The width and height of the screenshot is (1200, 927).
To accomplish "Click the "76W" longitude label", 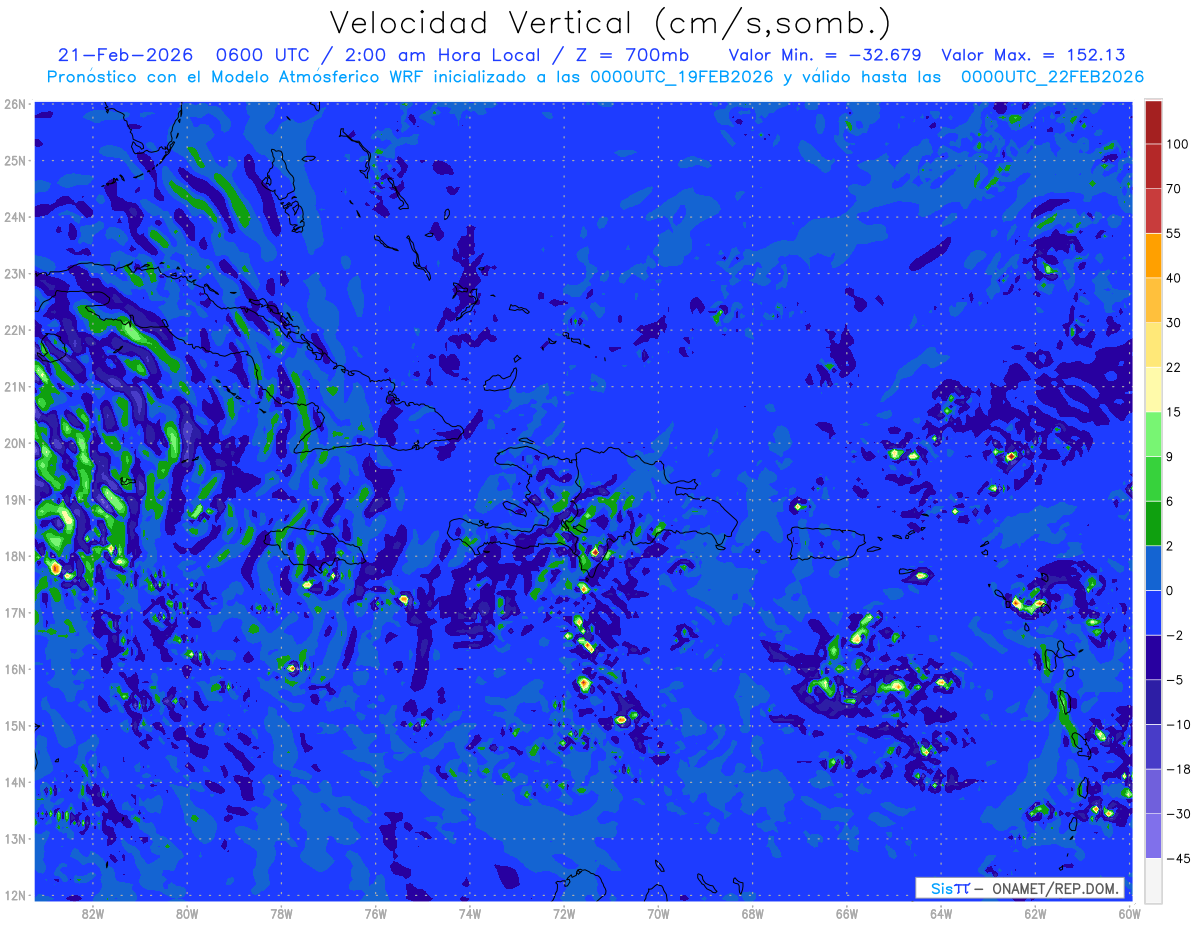I will point(375,913).
